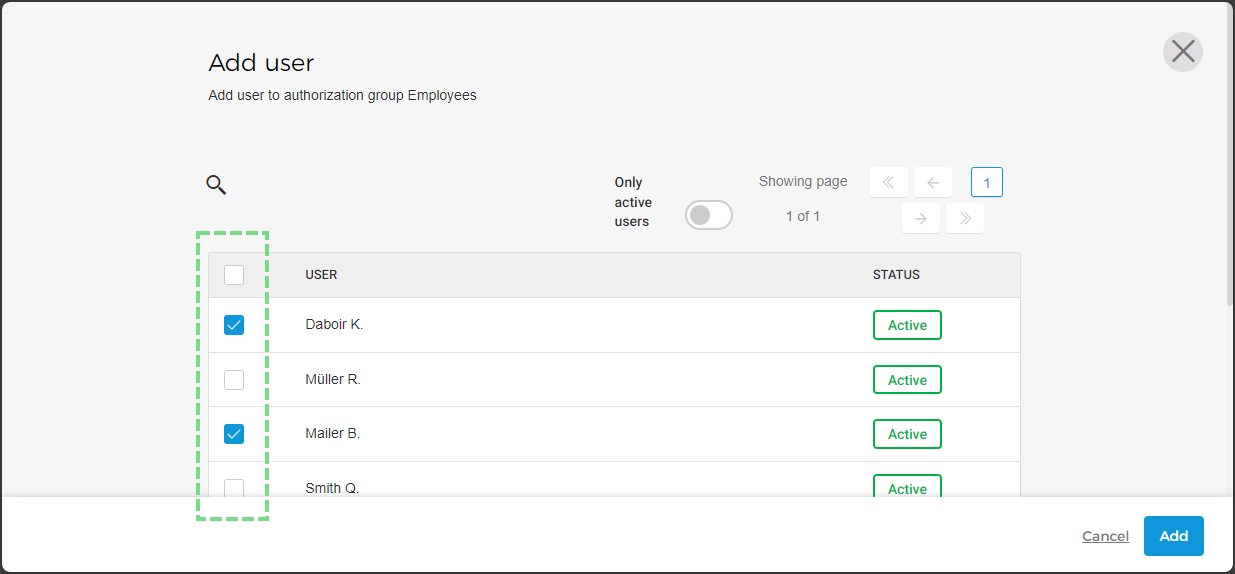
Task: Go to previous page arrow
Action: pos(933,182)
